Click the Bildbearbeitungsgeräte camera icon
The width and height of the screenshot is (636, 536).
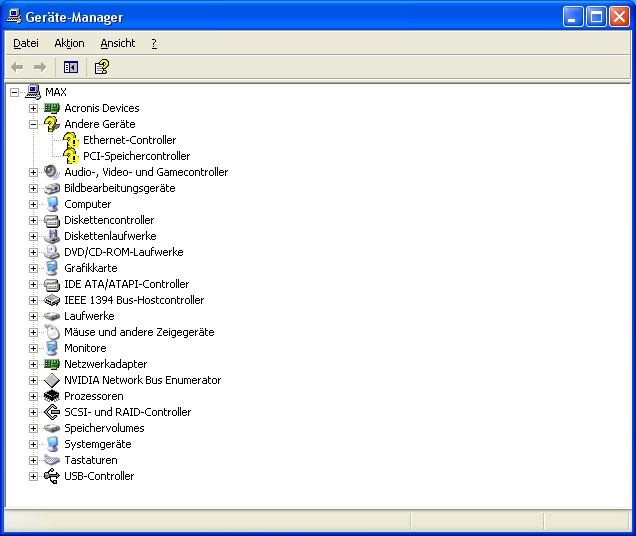[52, 188]
